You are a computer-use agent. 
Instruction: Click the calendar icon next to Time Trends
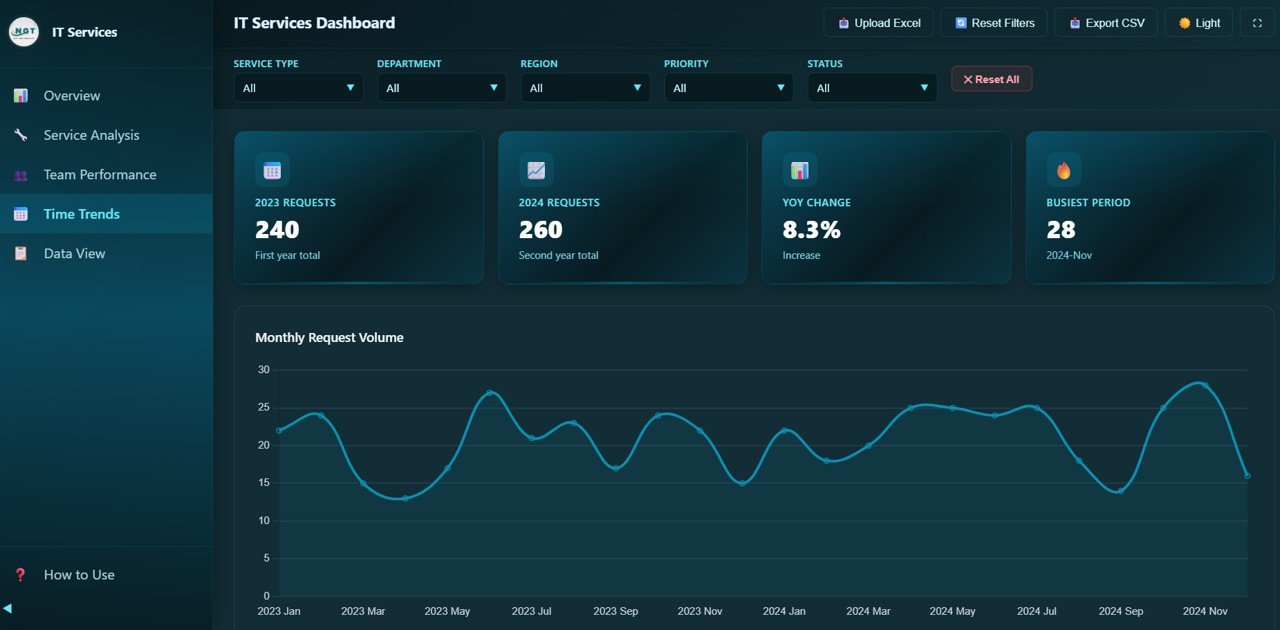tap(20, 213)
